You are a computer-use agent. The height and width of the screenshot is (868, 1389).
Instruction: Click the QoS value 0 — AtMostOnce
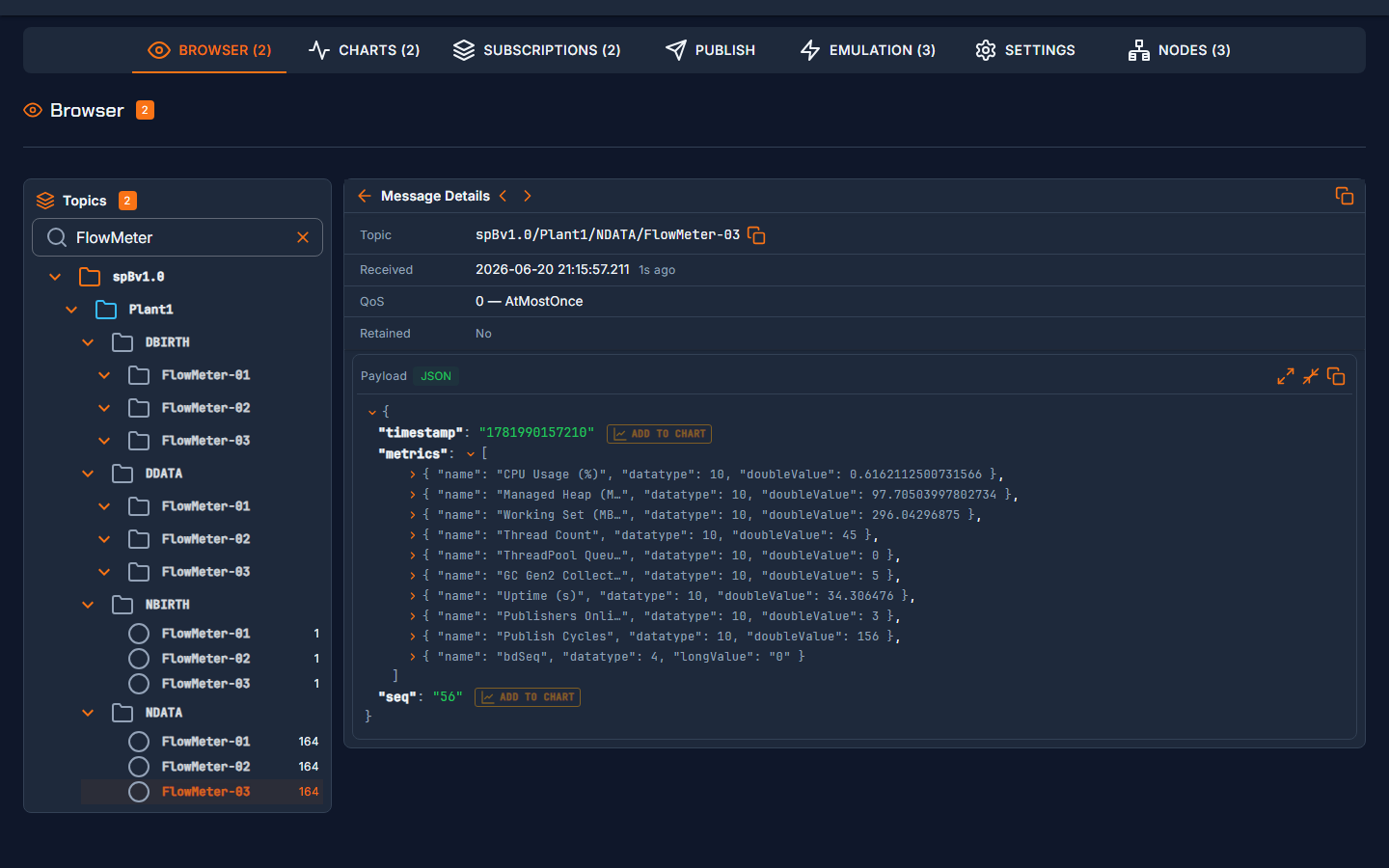530,302
